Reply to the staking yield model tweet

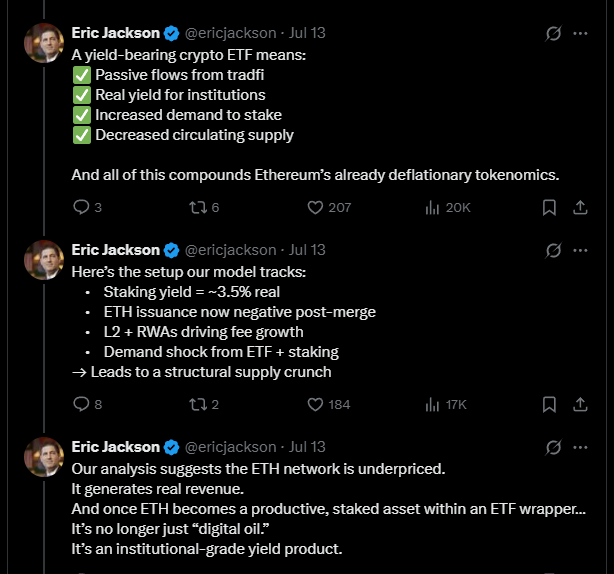(82, 404)
